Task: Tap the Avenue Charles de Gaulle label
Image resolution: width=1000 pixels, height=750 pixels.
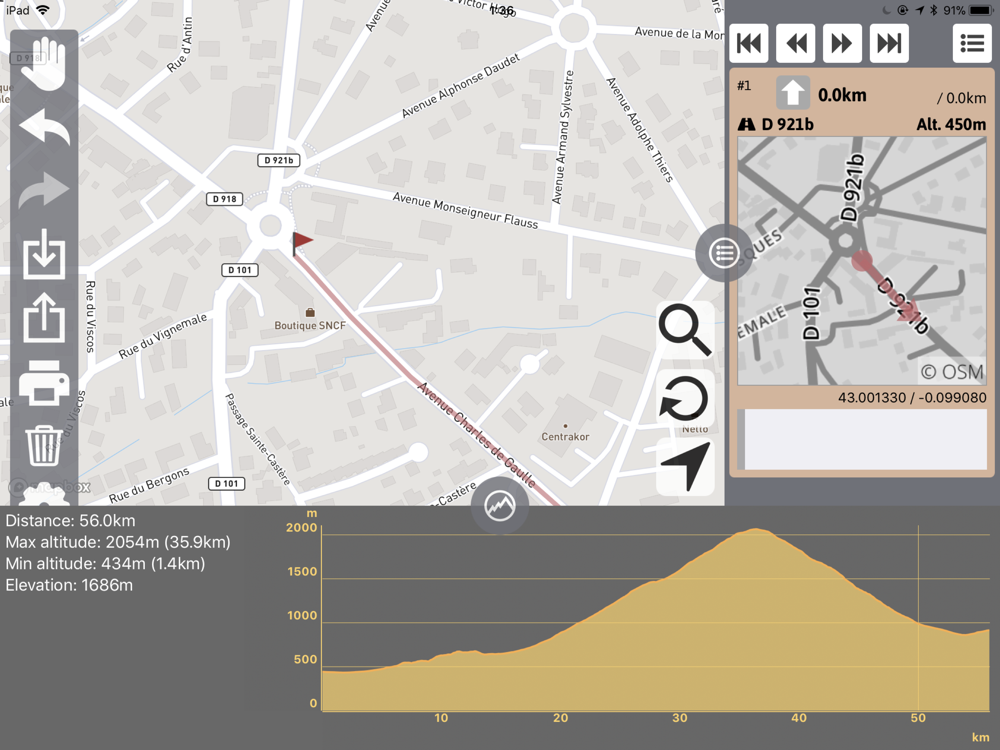Action: [x=476, y=434]
